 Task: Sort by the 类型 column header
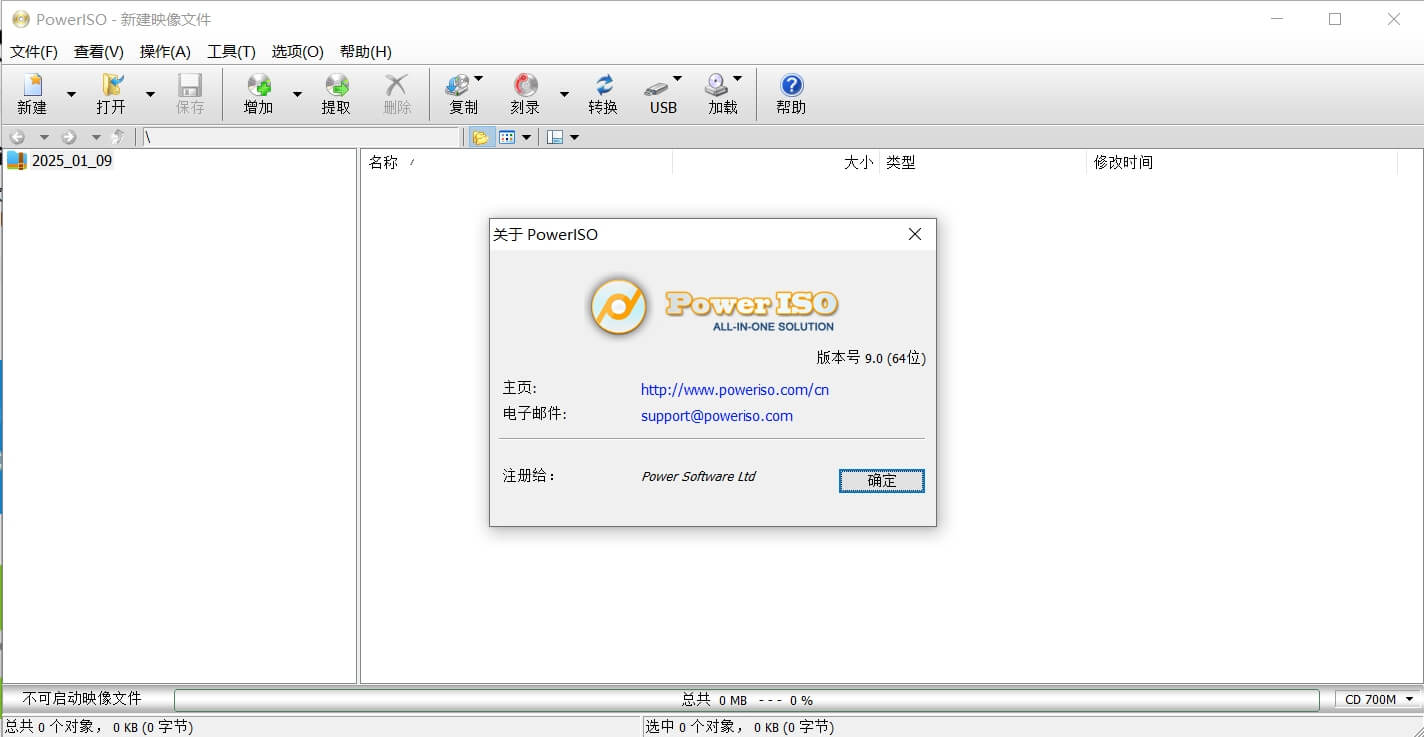pos(982,162)
